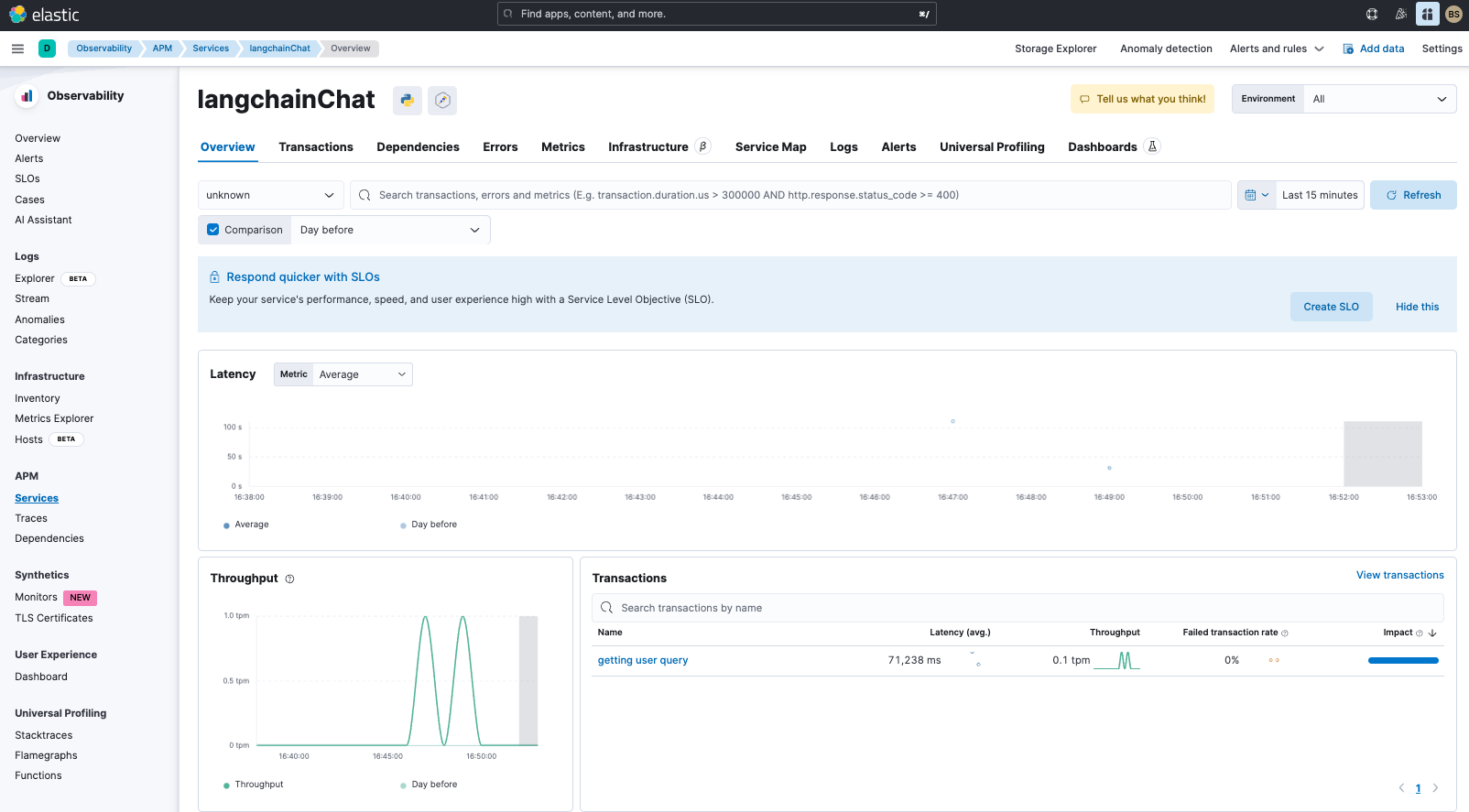Screen dimensions: 1469x812
Task: Expand the Alerts and rules menu
Action: click(x=1277, y=49)
